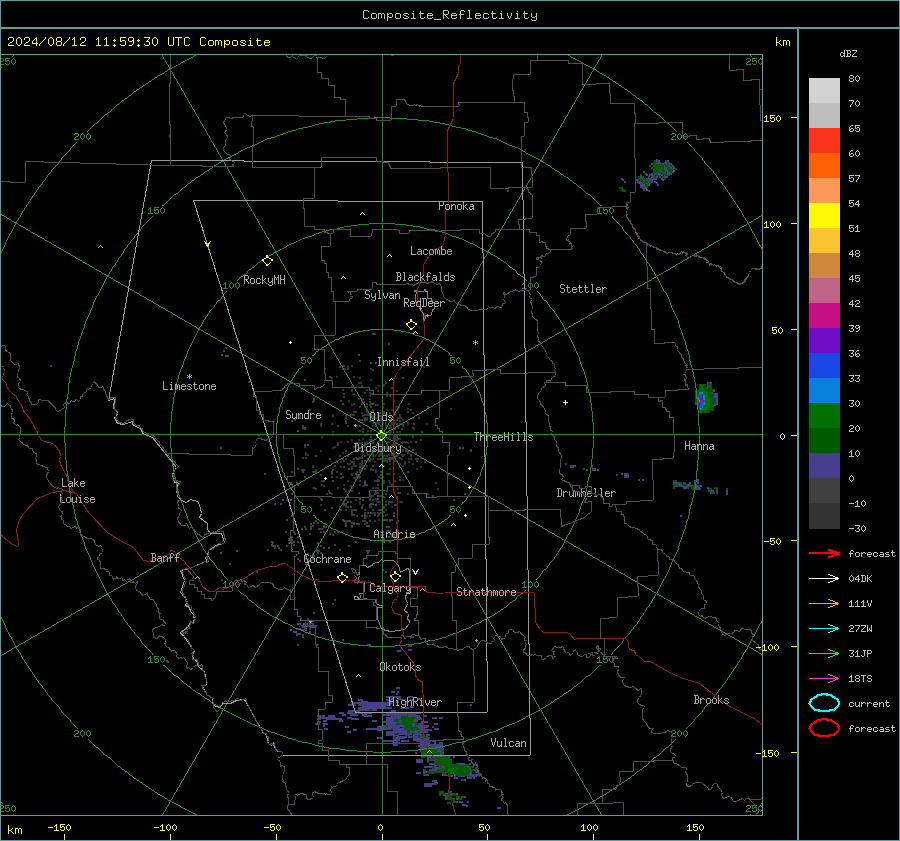
Task: Click the cyan 27ZW arrow in the legend
Action: (824, 629)
